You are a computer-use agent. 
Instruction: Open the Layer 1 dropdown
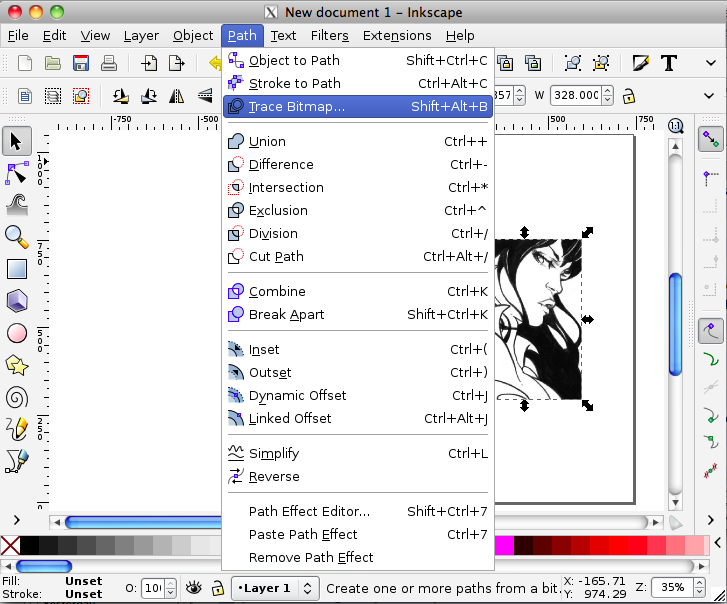point(275,588)
